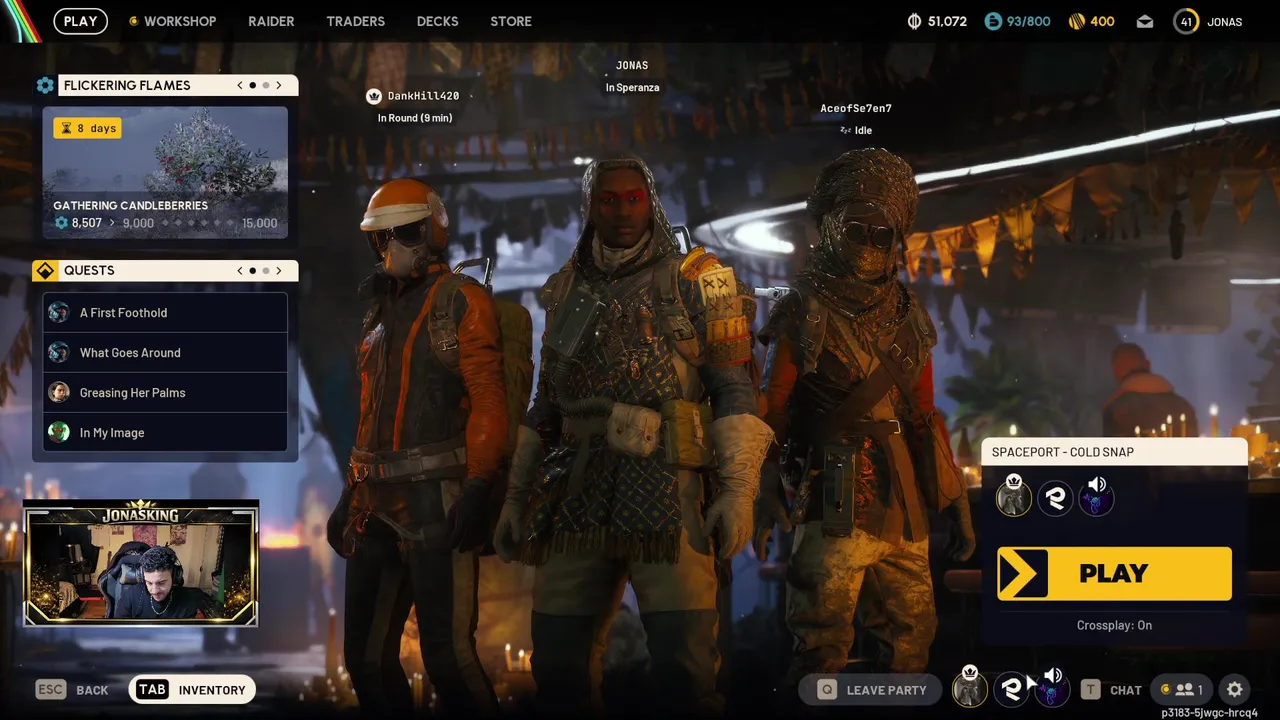This screenshot has height=720, width=1280.
Task: Go to the Decks tab
Action: click(x=437, y=21)
